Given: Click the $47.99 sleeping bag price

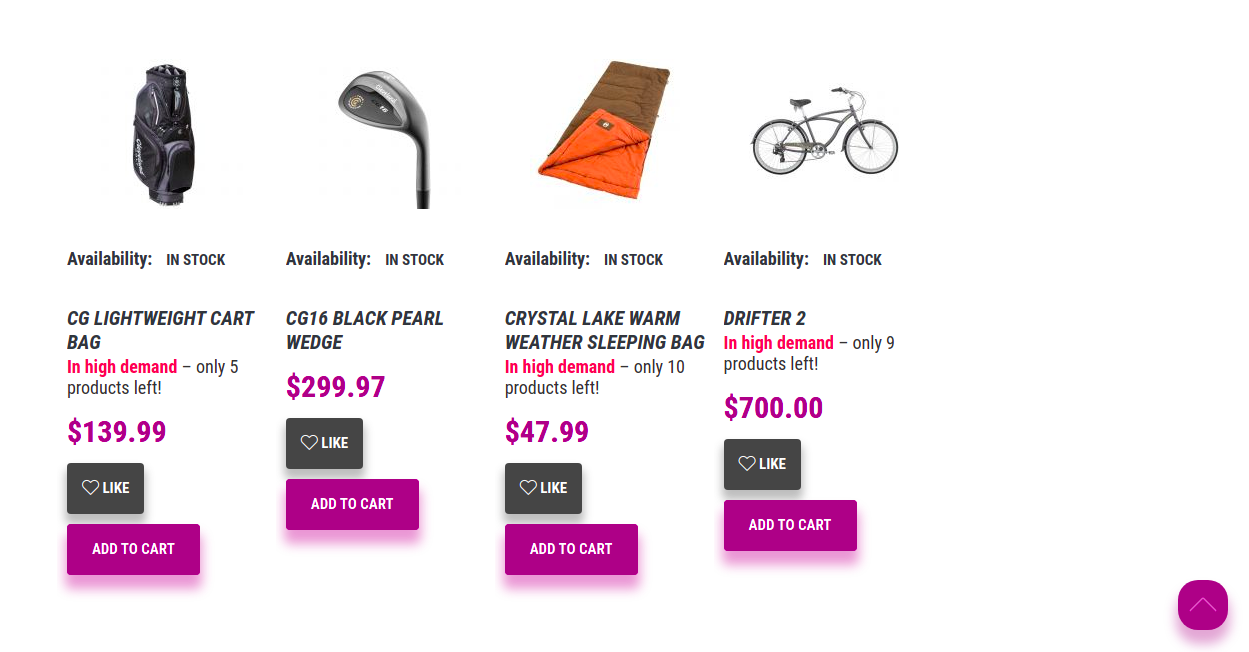Looking at the screenshot, I should tap(547, 432).
